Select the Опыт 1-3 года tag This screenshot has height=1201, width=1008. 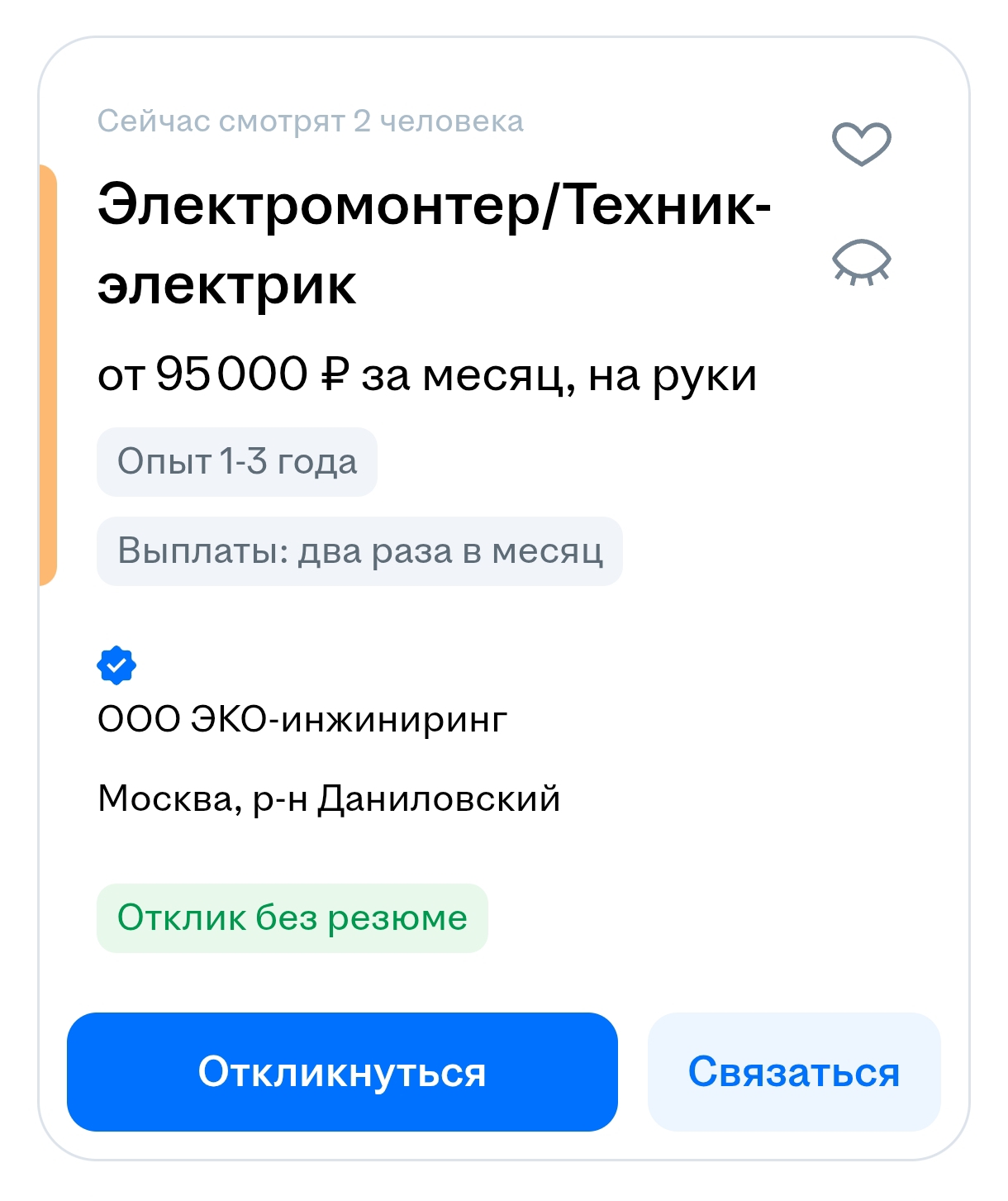pos(237,462)
